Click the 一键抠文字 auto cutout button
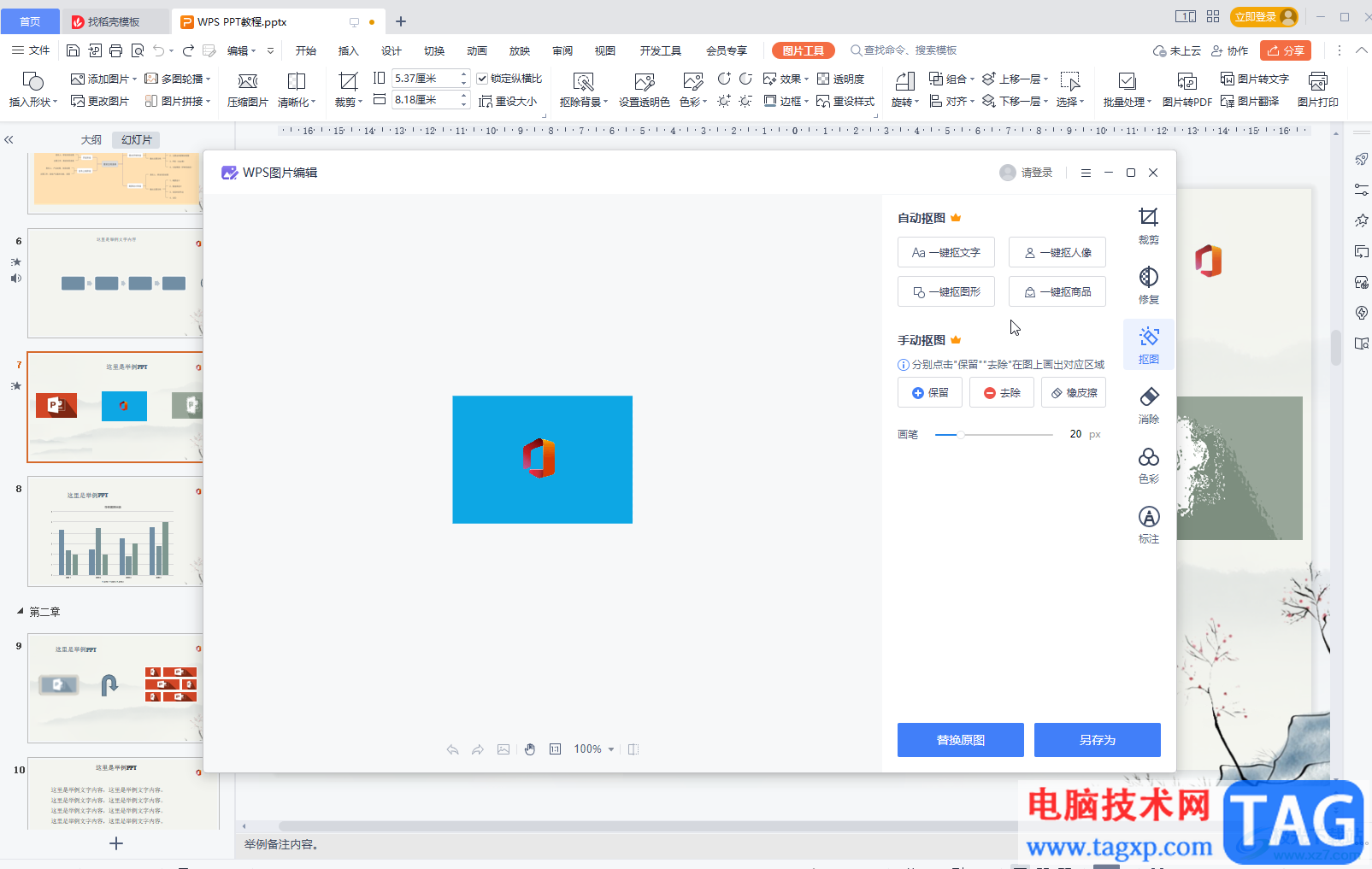The width and height of the screenshot is (1372, 869). (x=946, y=252)
